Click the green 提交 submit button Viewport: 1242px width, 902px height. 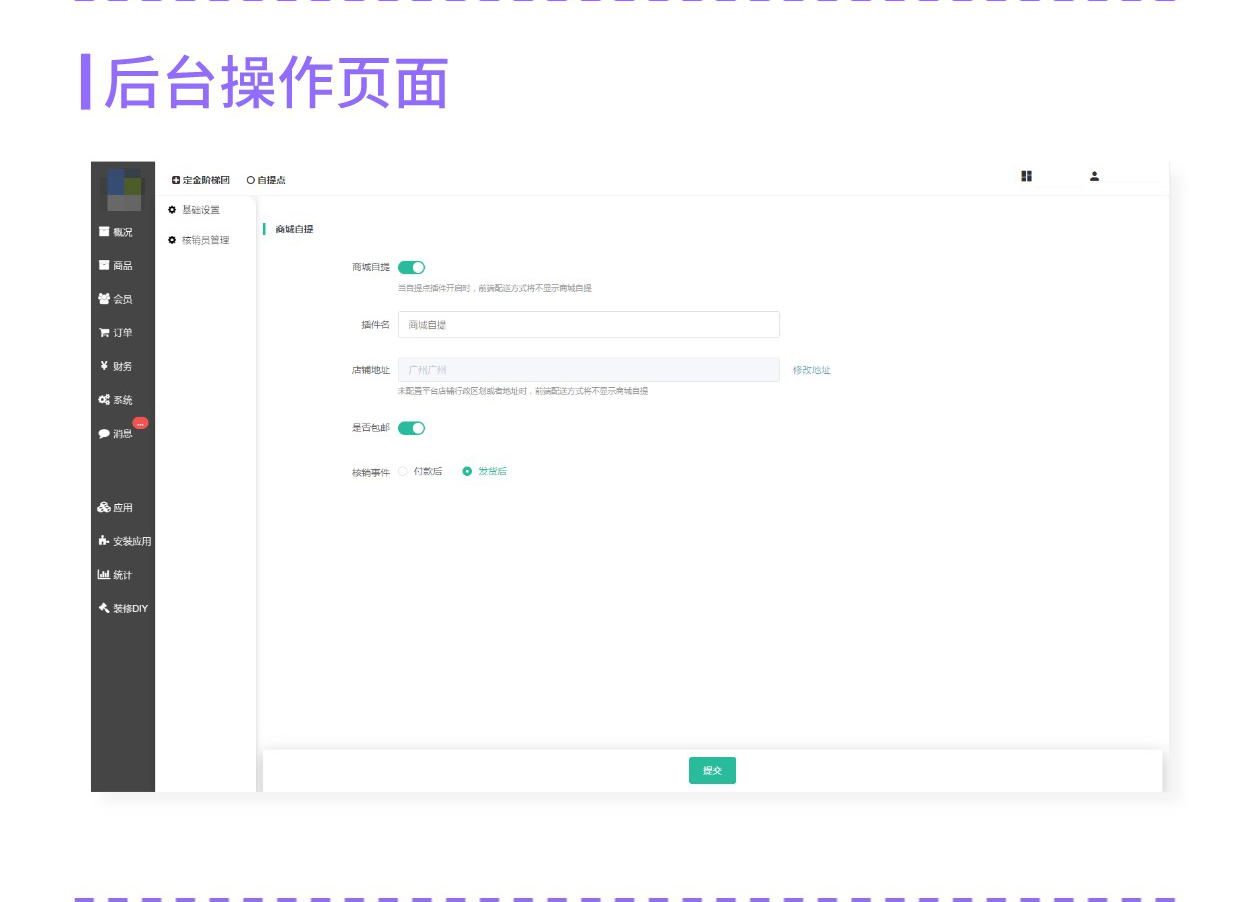[x=712, y=771]
